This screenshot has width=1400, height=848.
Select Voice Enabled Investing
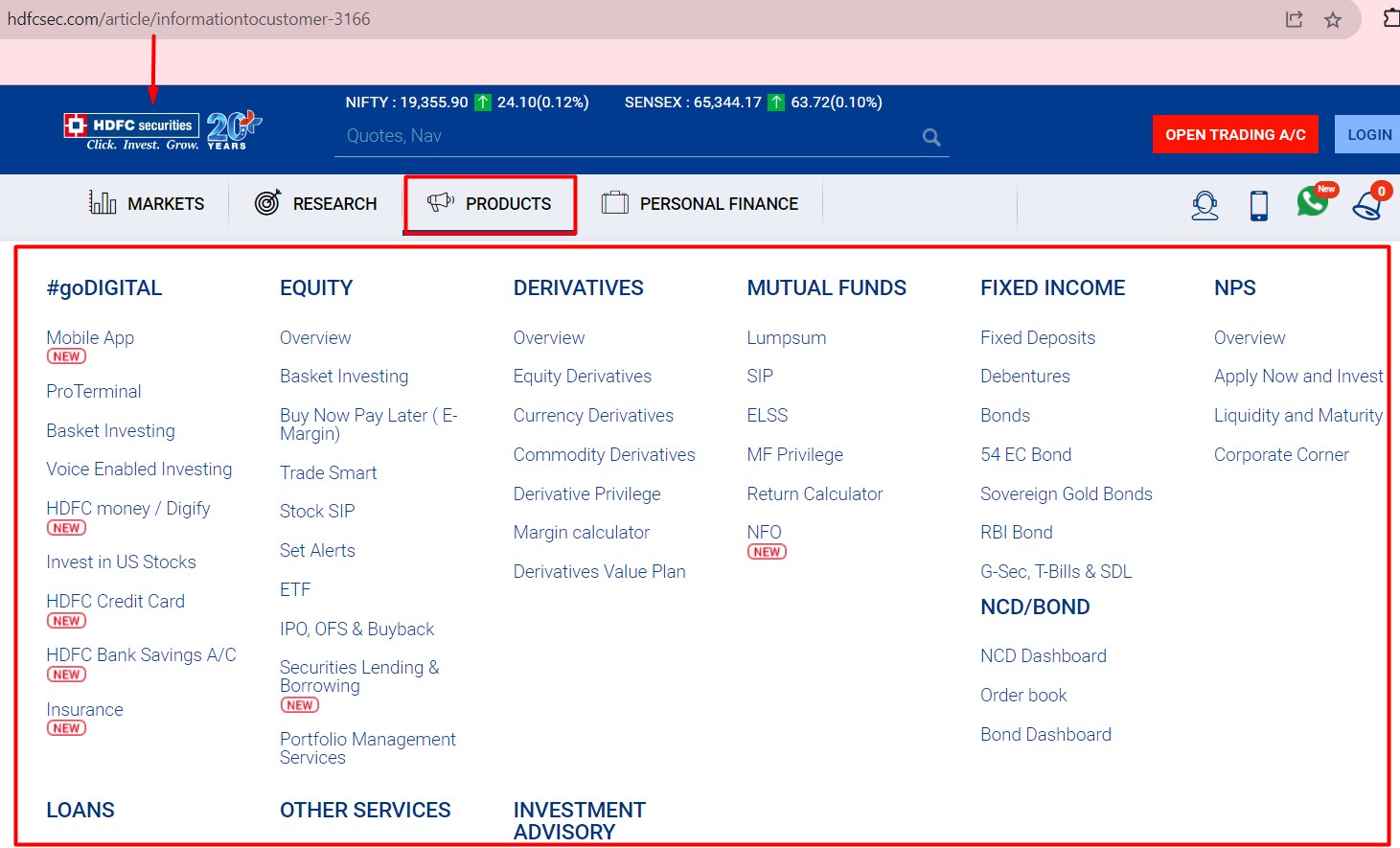(139, 470)
